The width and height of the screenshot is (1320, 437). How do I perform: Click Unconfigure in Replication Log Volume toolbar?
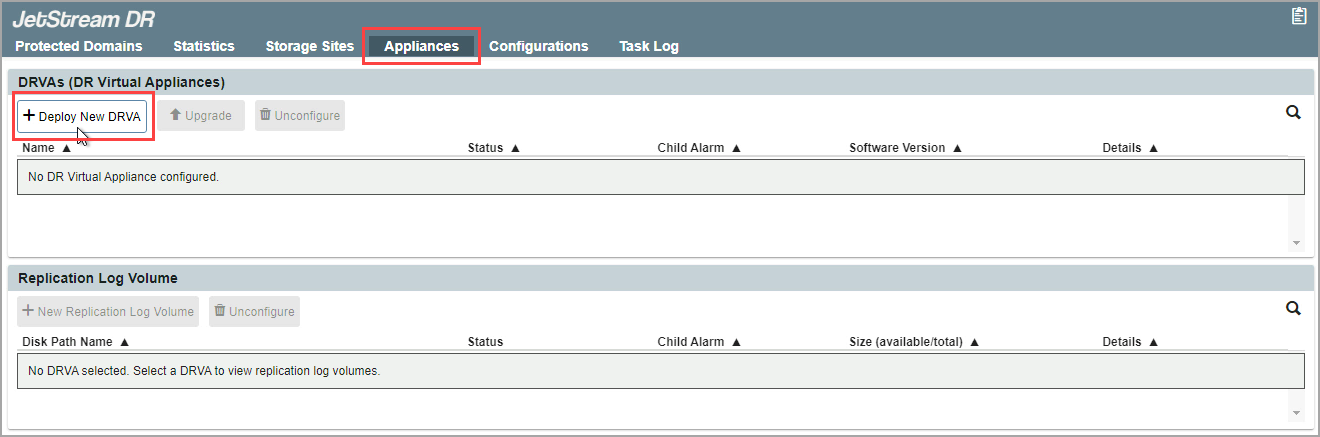tap(254, 312)
